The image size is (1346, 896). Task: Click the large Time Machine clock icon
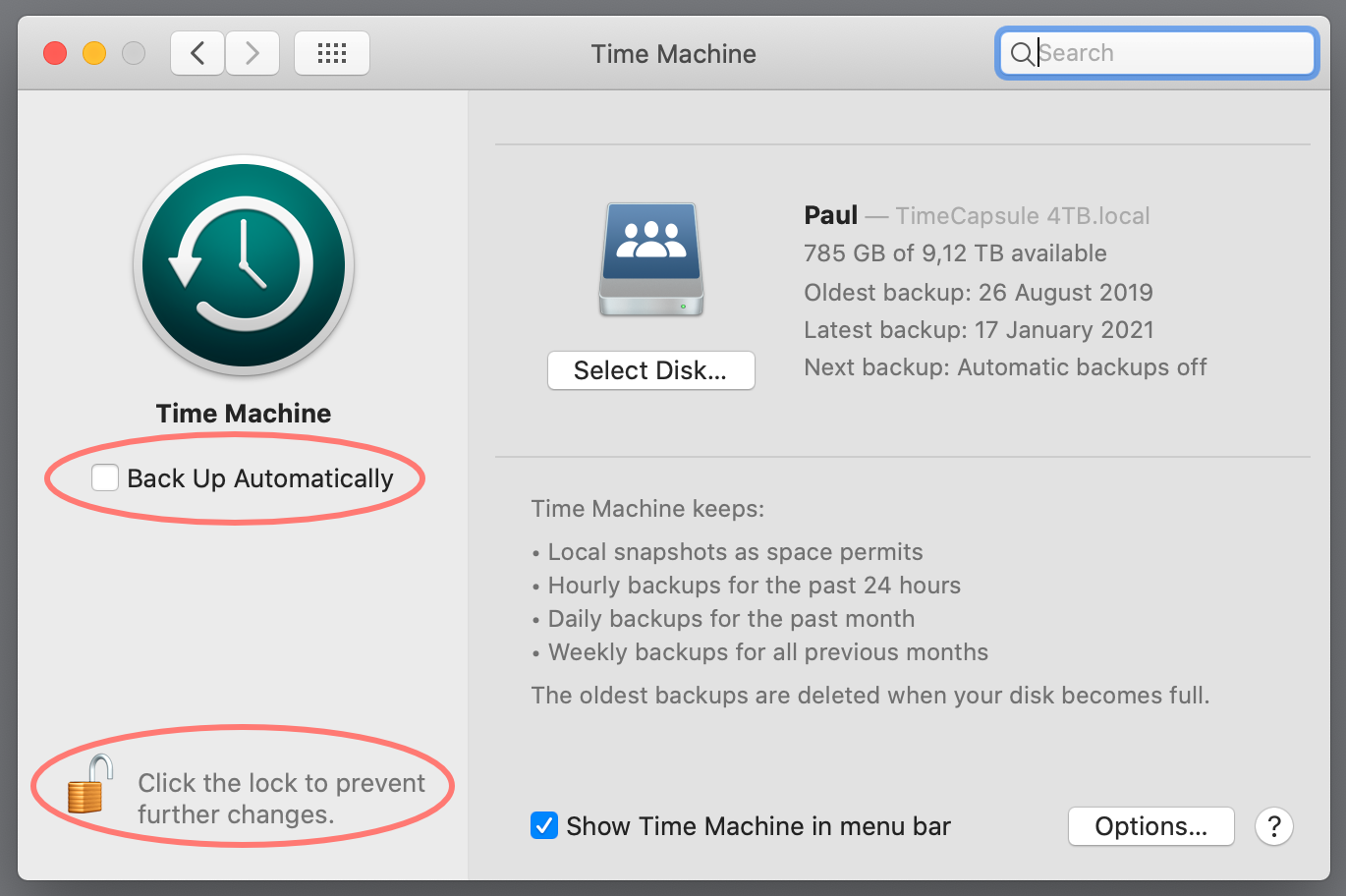click(244, 265)
